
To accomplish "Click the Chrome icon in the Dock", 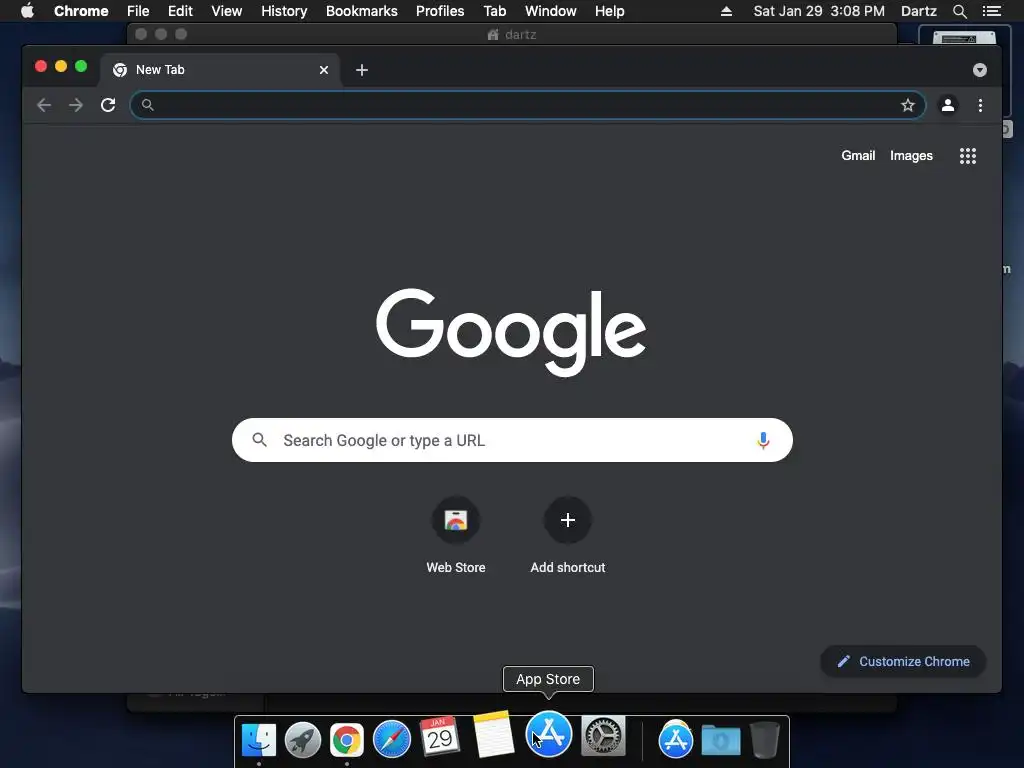I will [347, 740].
